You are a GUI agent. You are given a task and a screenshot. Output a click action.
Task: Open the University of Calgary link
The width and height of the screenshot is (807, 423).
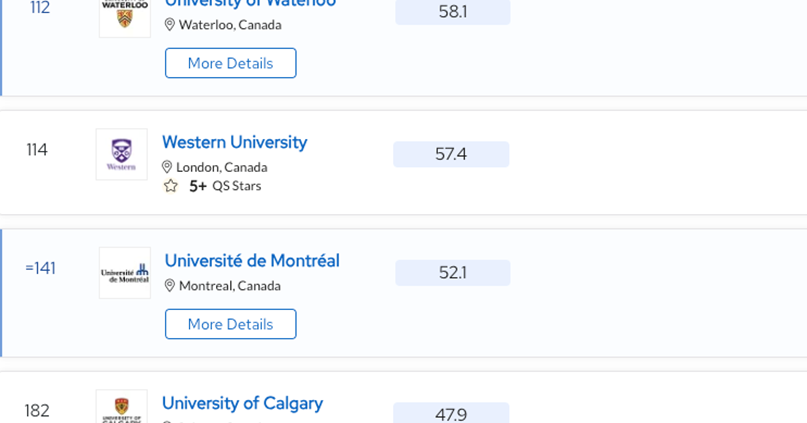(x=242, y=403)
